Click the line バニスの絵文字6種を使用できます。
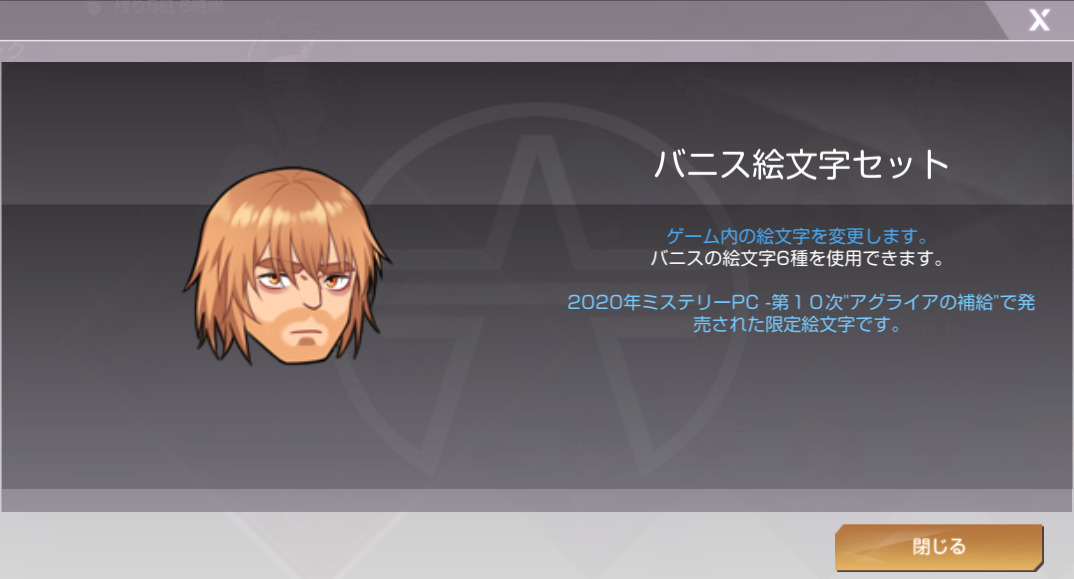 click(x=798, y=259)
